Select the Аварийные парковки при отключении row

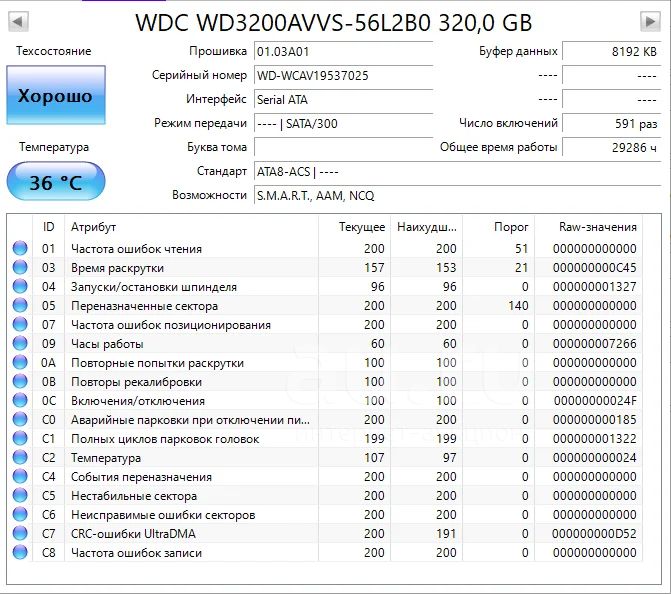point(325,419)
